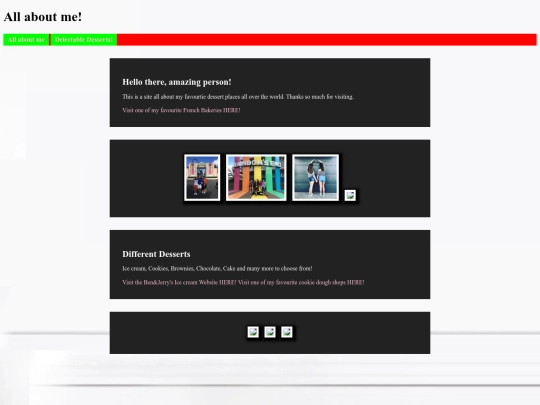
Task: Click the 'Hello there, amazing person!' heading
Action: click(177, 82)
